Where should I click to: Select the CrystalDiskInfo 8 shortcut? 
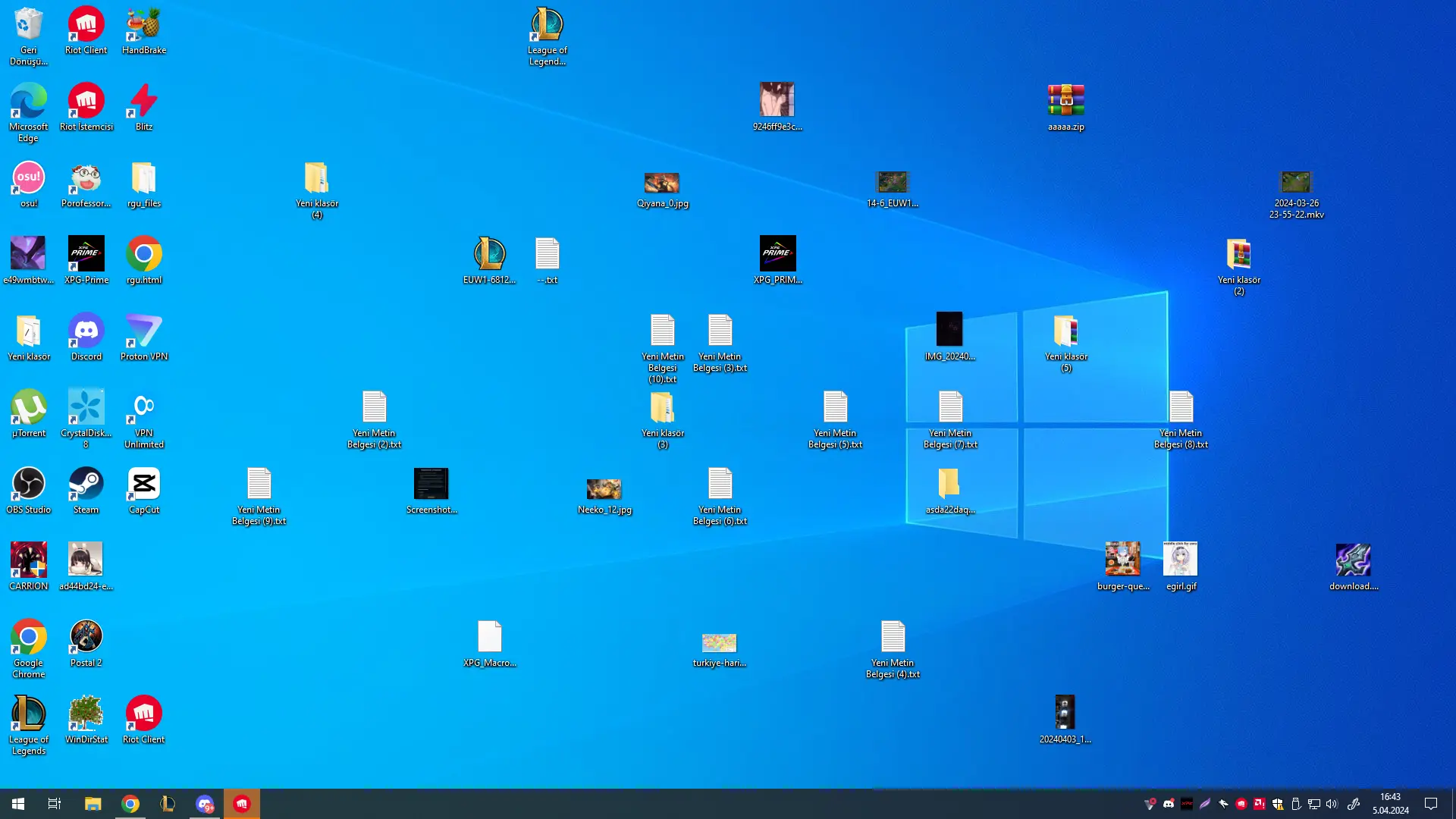86,419
